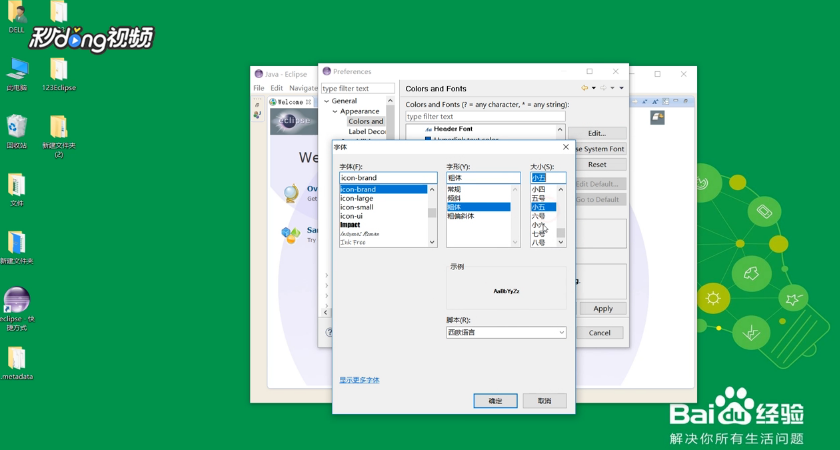Screen dimensions: 840x450
Task: Open the 回收站 recycle bin icon
Action: coord(17,131)
